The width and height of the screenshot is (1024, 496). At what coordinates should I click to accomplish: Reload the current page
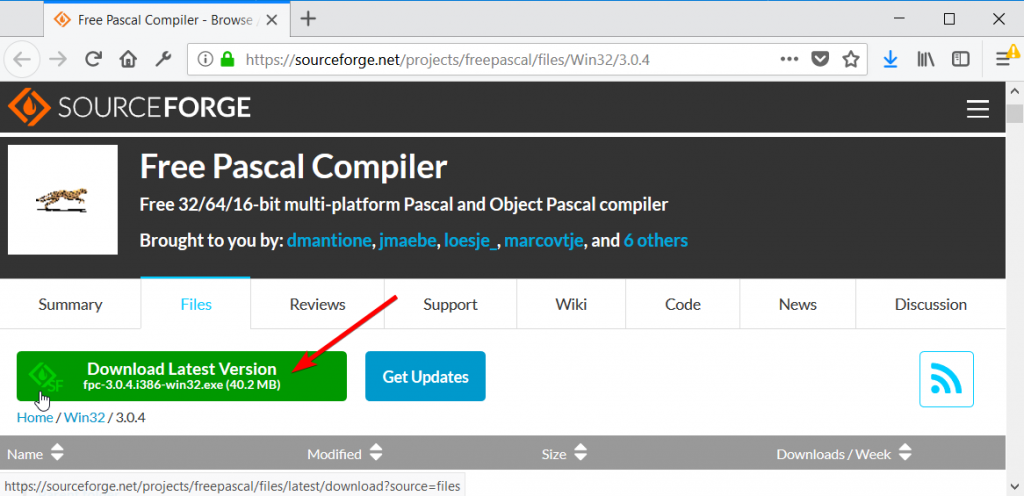click(x=93, y=60)
